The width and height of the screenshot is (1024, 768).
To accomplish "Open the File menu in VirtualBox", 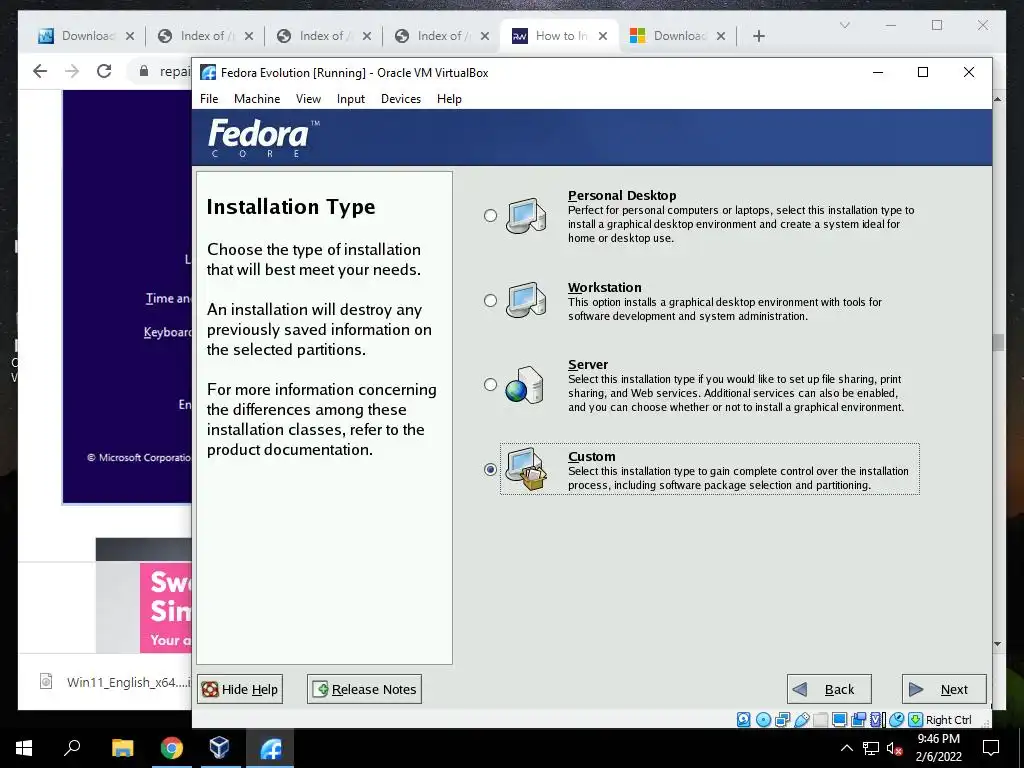I will point(209,99).
